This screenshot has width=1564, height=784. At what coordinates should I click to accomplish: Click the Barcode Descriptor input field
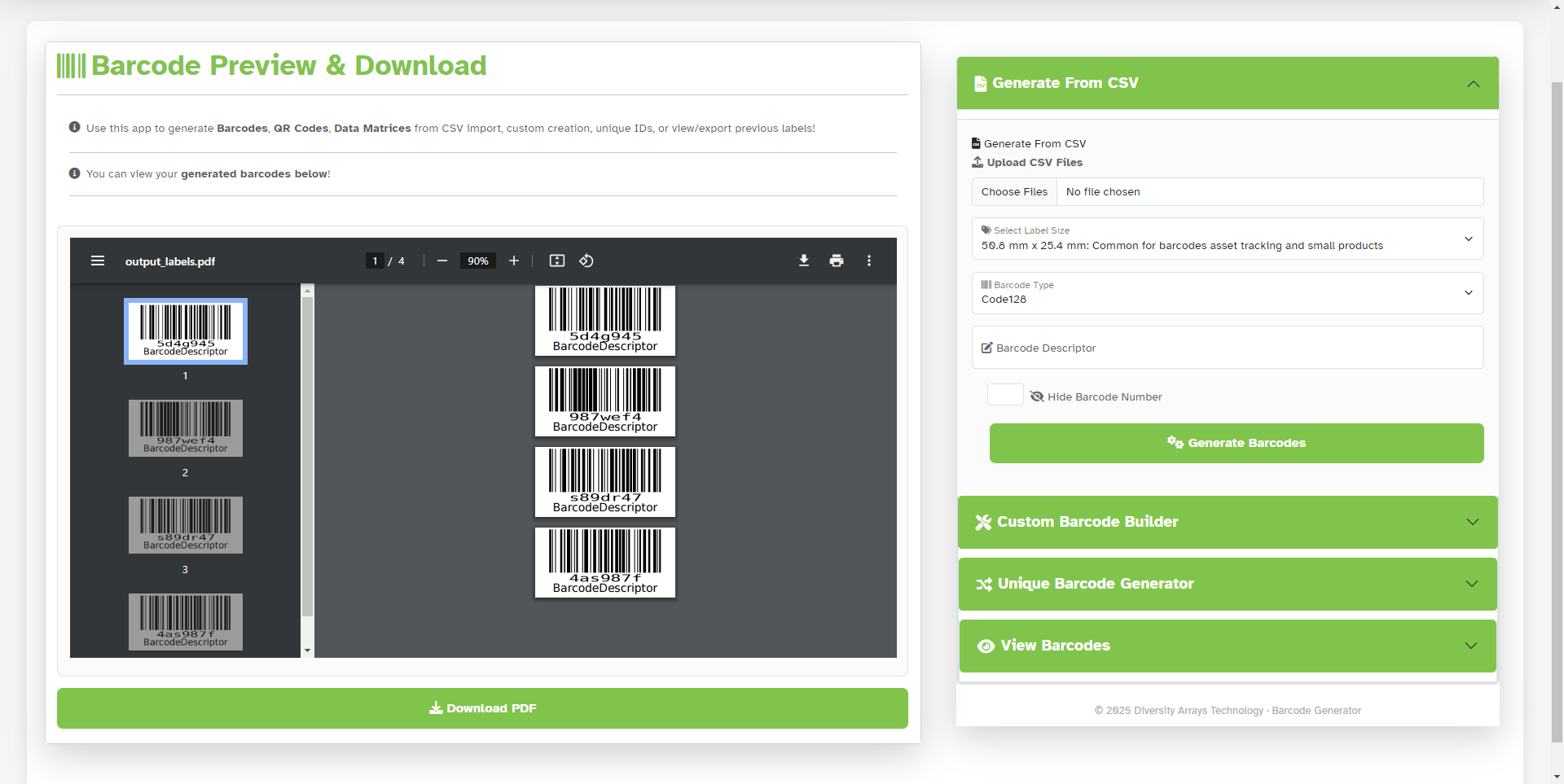pos(1227,348)
